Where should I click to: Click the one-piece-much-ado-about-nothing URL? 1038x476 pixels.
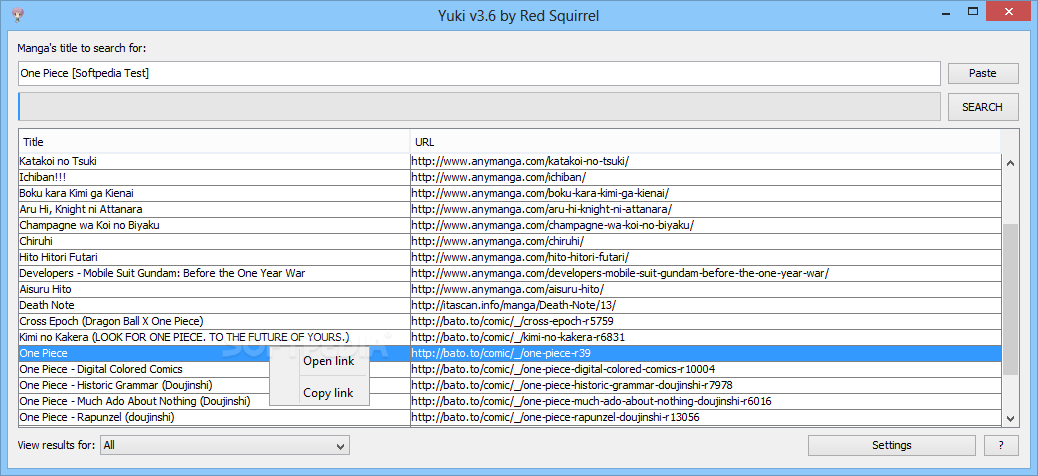point(591,401)
